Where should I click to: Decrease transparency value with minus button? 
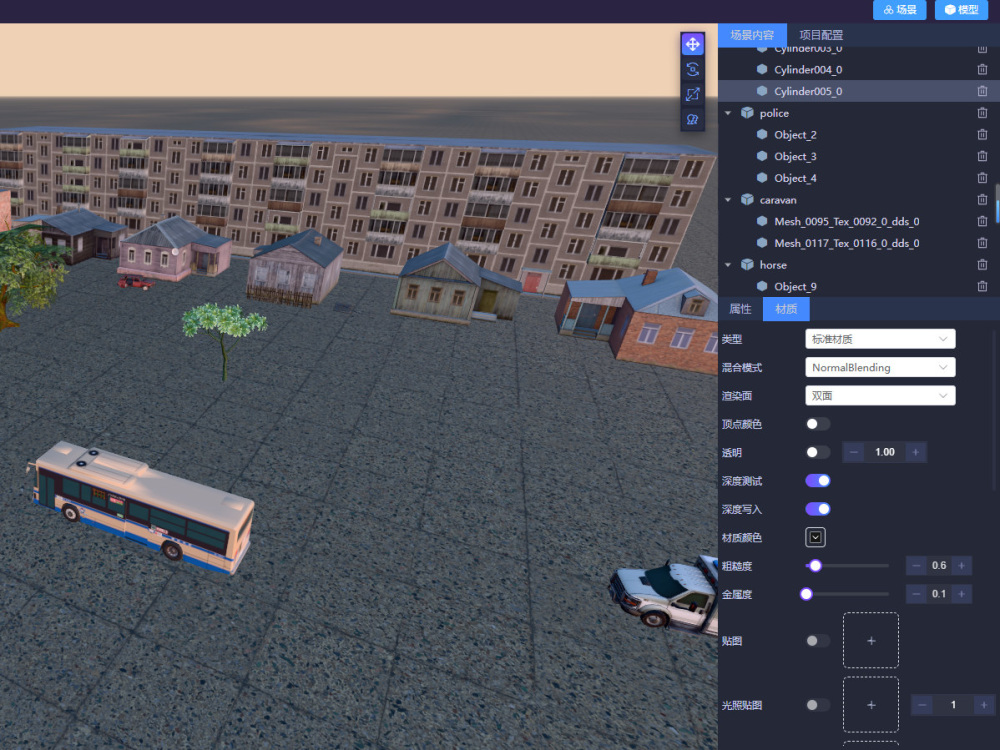pyautogui.click(x=854, y=452)
